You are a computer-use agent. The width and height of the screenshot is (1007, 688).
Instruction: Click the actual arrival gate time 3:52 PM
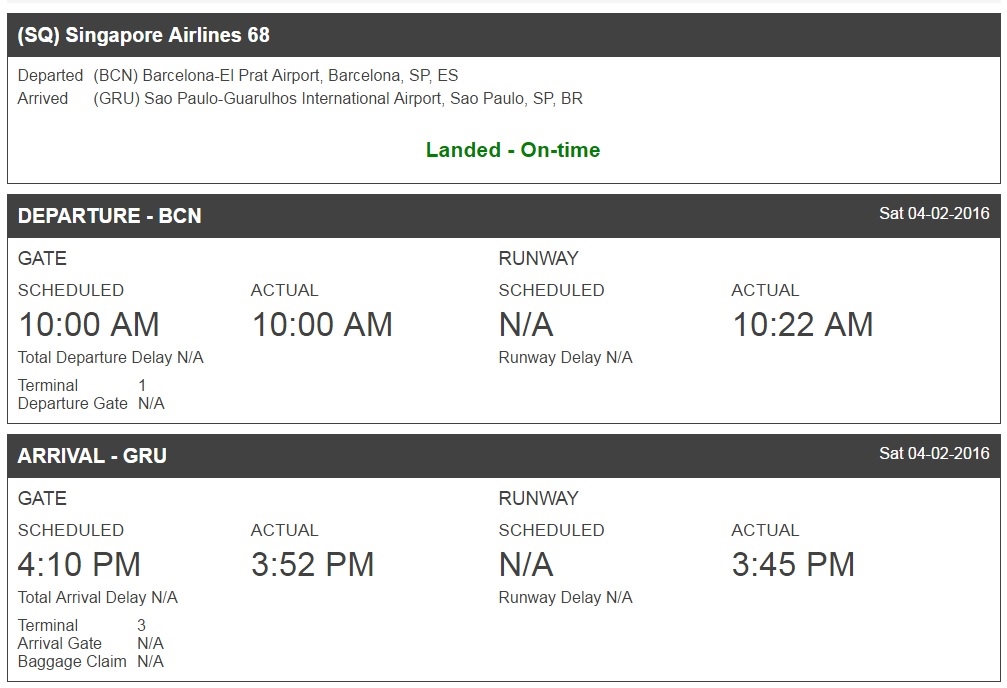tap(312, 564)
